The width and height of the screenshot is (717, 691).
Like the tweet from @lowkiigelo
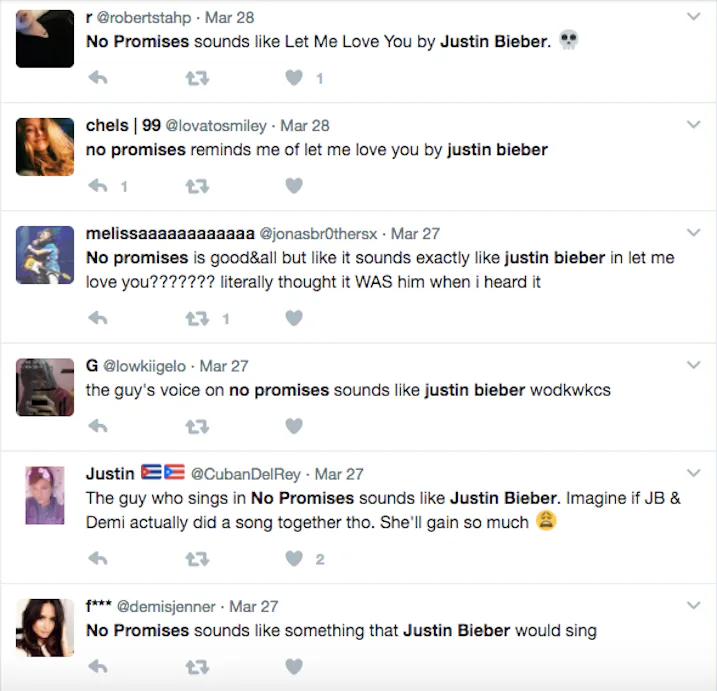click(x=294, y=426)
